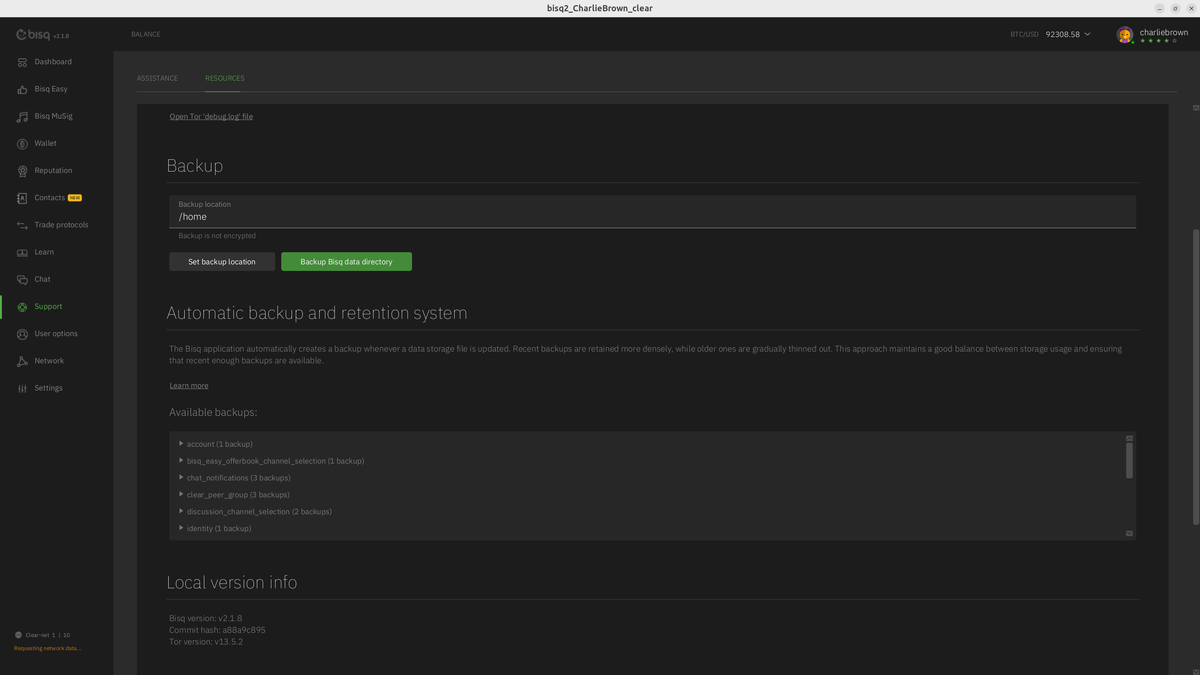Screen dimensions: 1200x675
Task: Open Bisq MuSig music icon
Action: click(22, 116)
